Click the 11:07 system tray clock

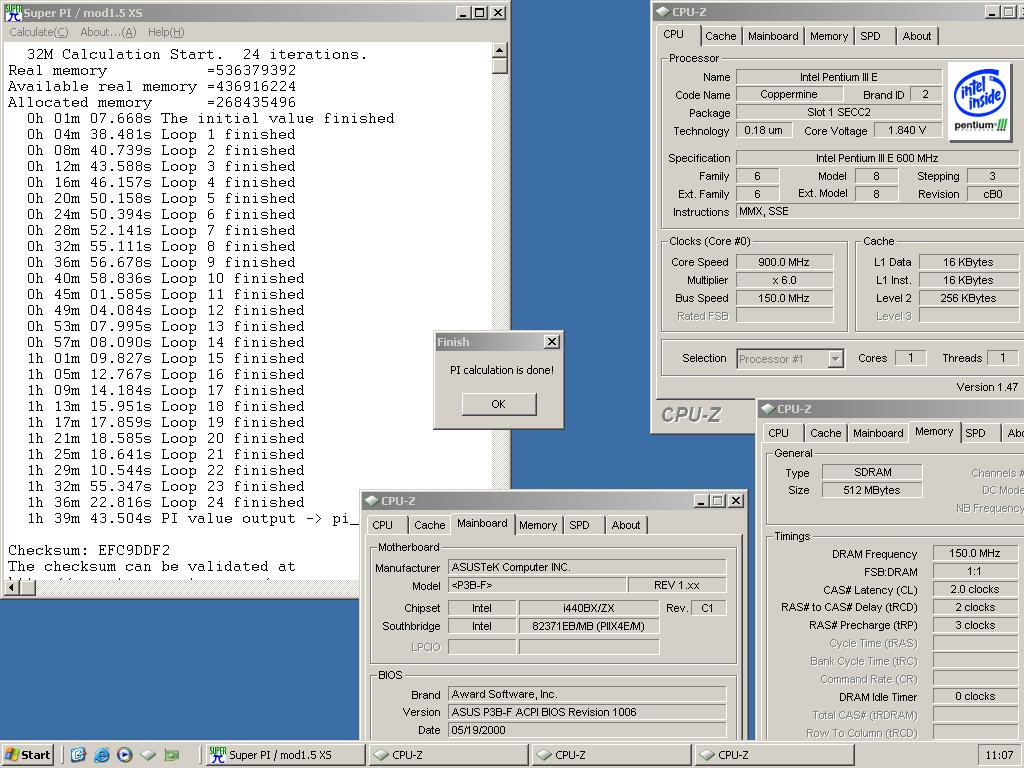(x=999, y=755)
